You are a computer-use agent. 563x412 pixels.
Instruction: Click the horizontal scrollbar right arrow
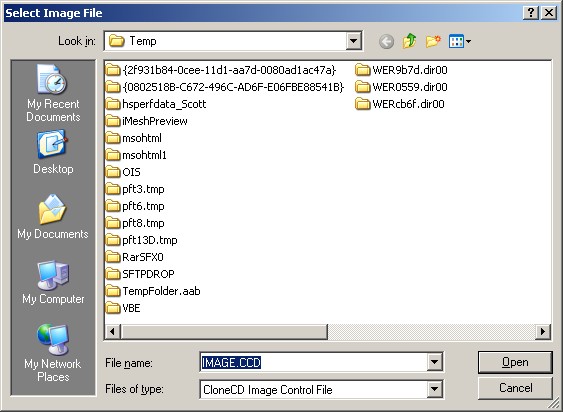tap(543, 332)
